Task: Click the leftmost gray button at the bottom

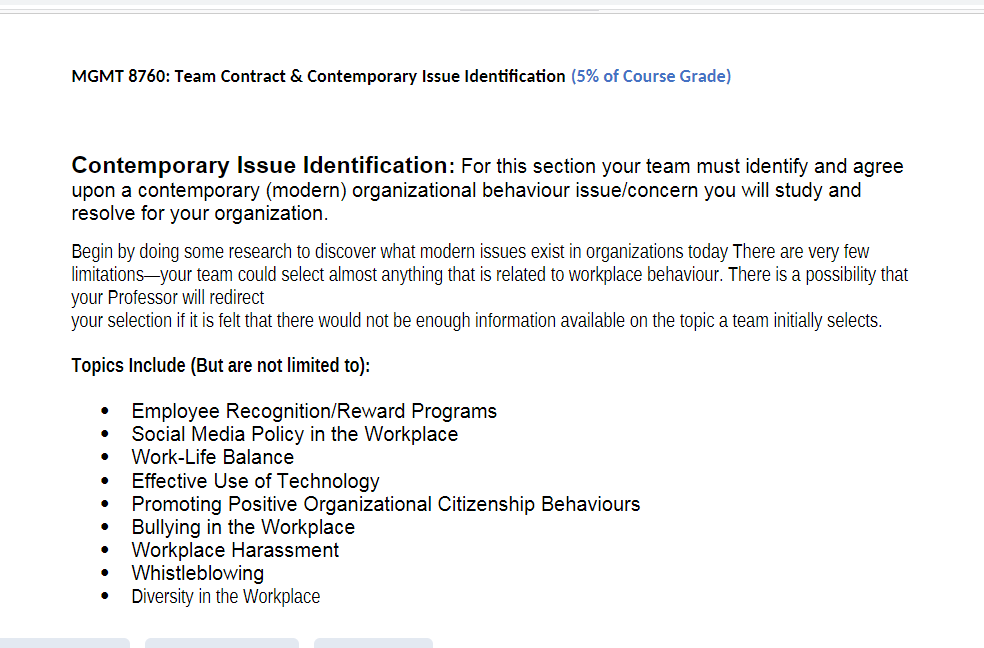Action: (x=64, y=643)
